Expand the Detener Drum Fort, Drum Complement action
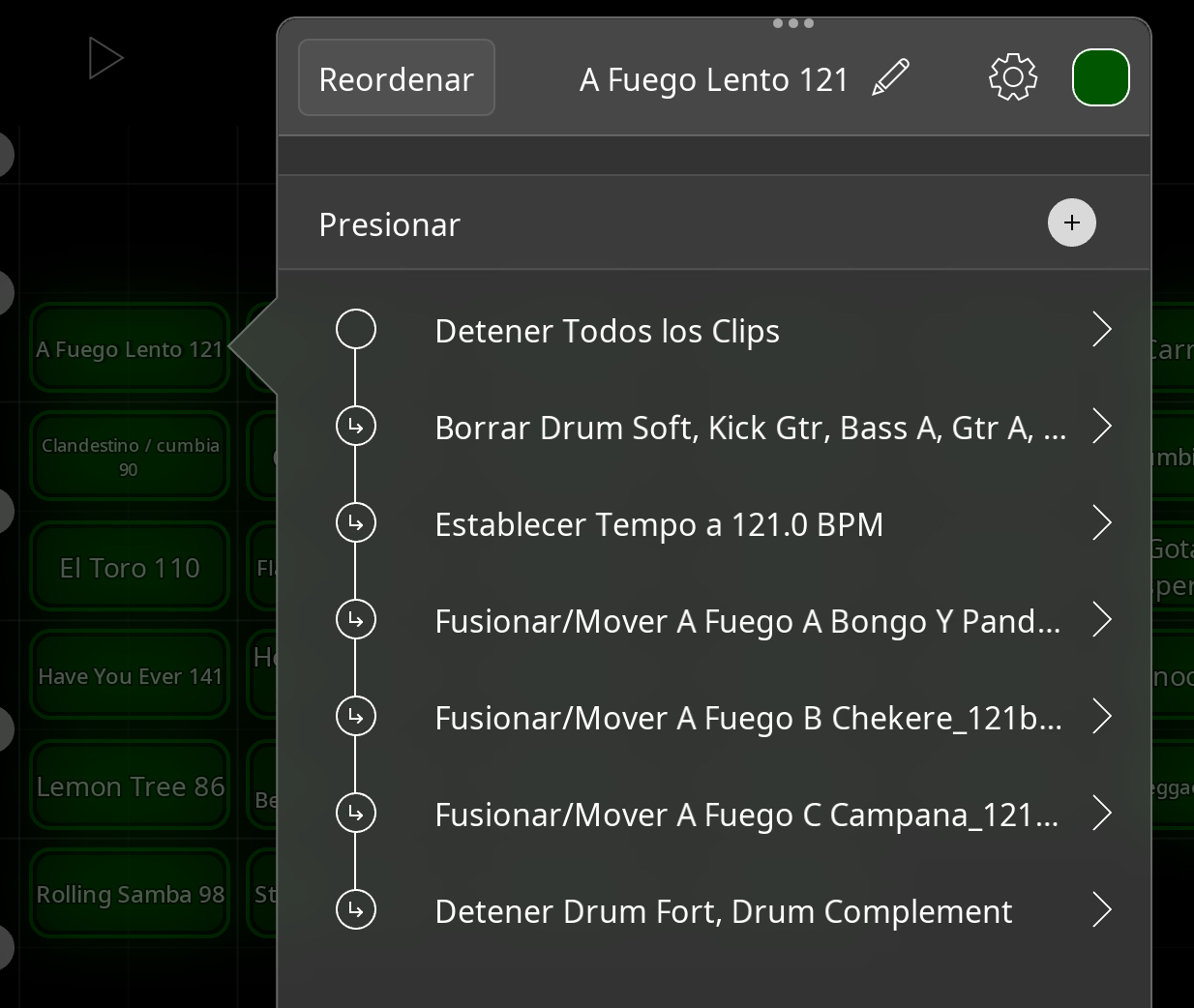The height and width of the screenshot is (1008, 1194). tap(1103, 909)
